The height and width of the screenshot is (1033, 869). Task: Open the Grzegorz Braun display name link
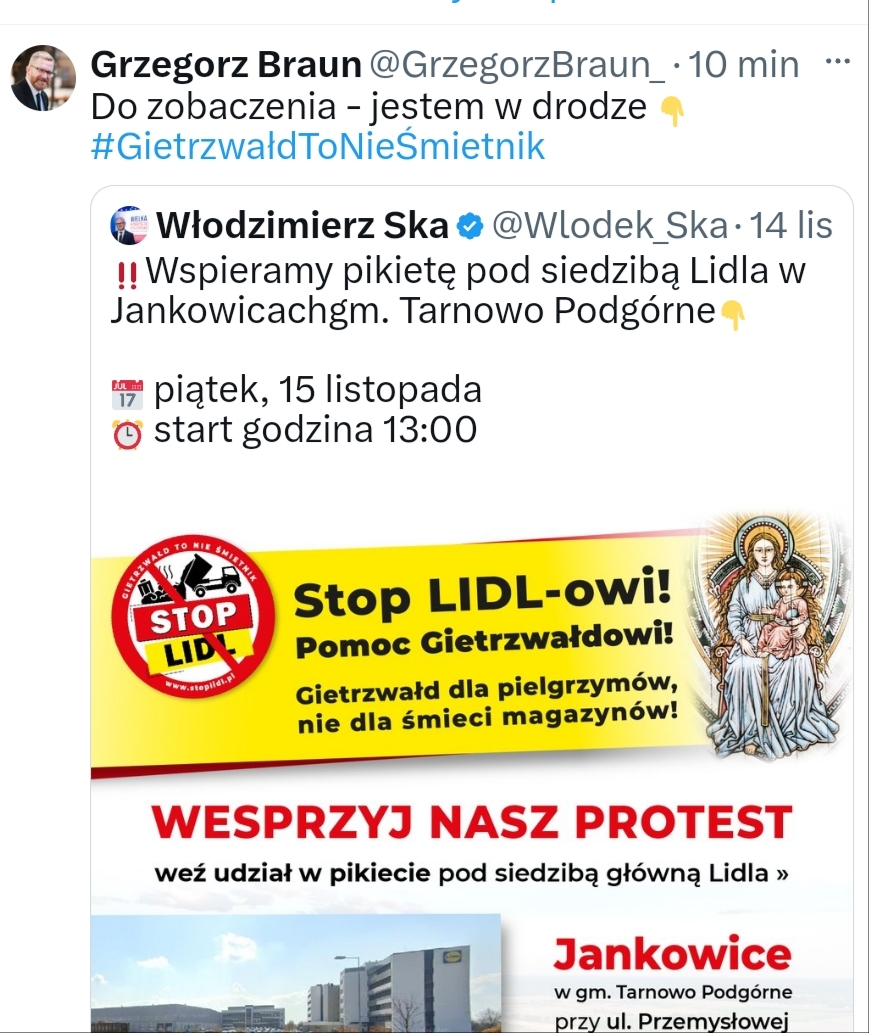pos(226,65)
